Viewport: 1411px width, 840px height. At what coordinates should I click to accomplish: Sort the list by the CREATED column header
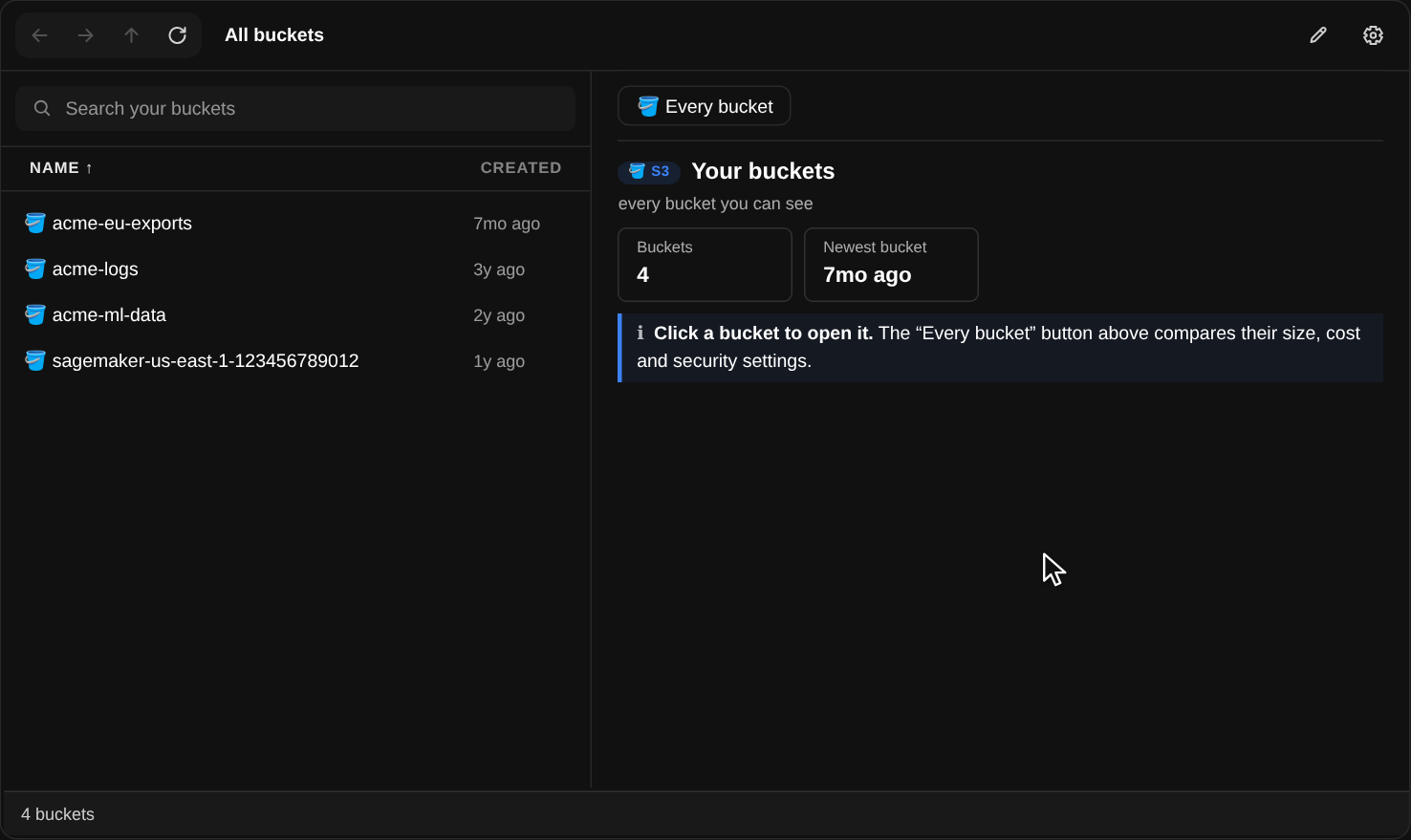(x=521, y=167)
